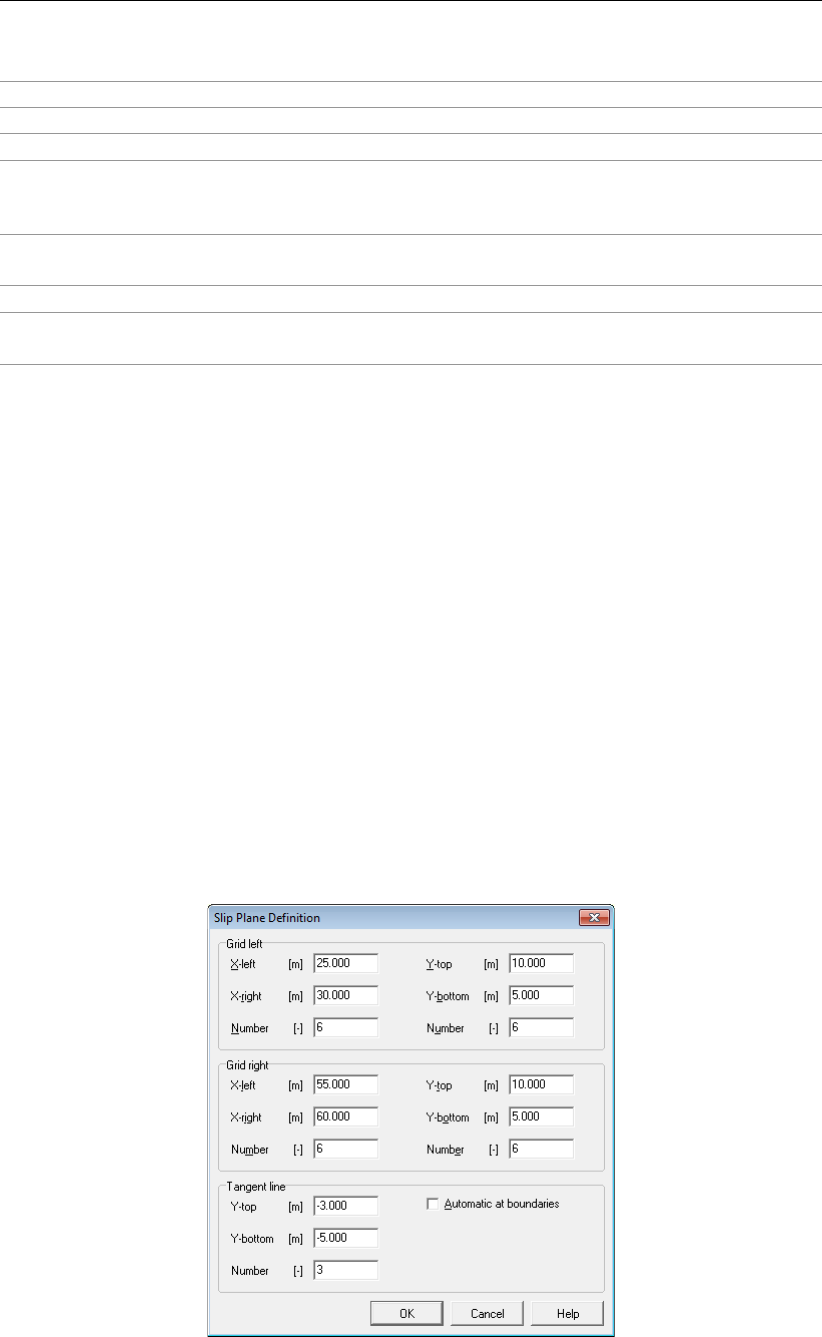Edit Grid left vertical Number field
This screenshot has width=822, height=1337.
(x=541, y=1028)
